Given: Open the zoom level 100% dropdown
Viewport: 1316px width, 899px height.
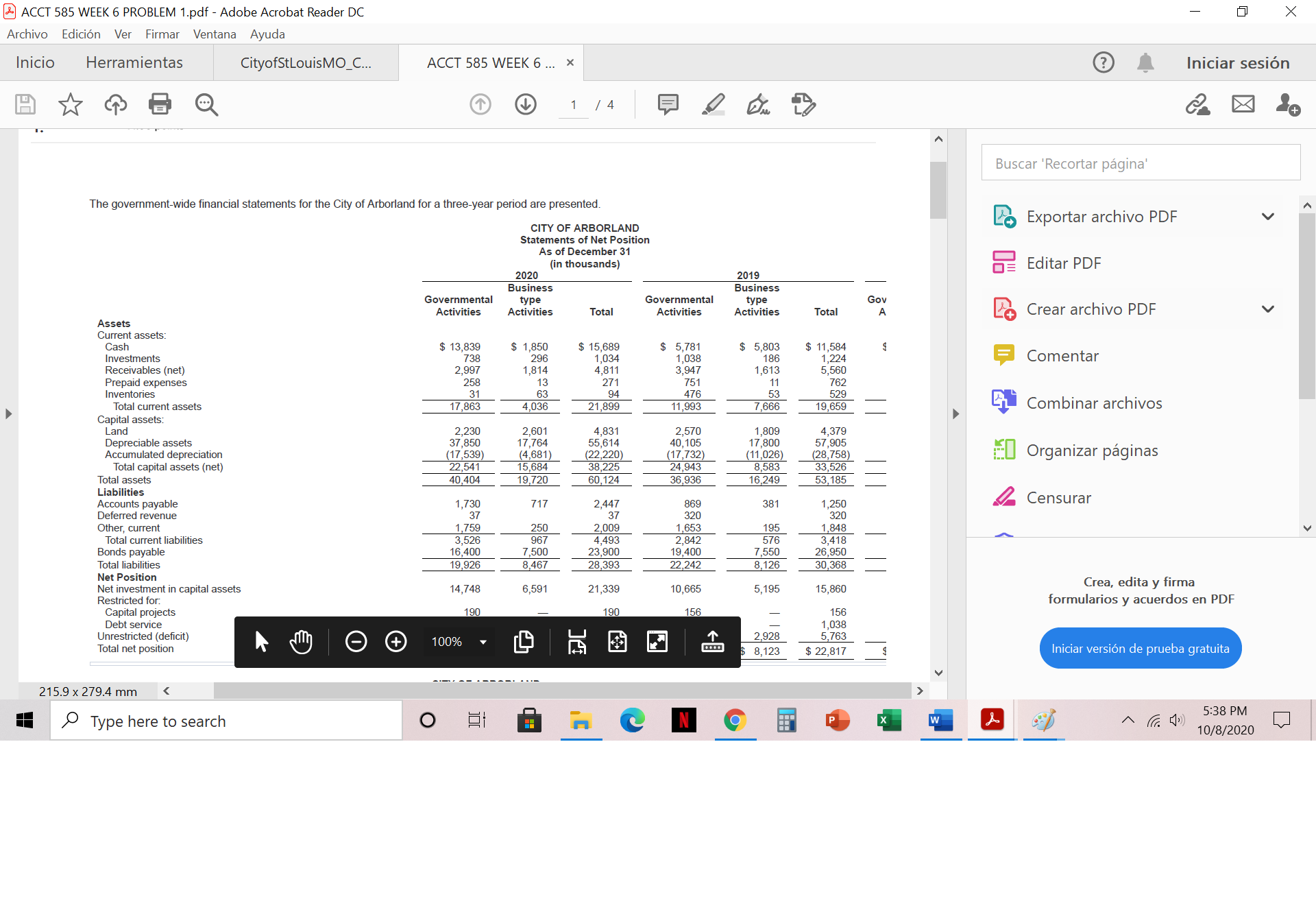Looking at the screenshot, I should [x=458, y=642].
